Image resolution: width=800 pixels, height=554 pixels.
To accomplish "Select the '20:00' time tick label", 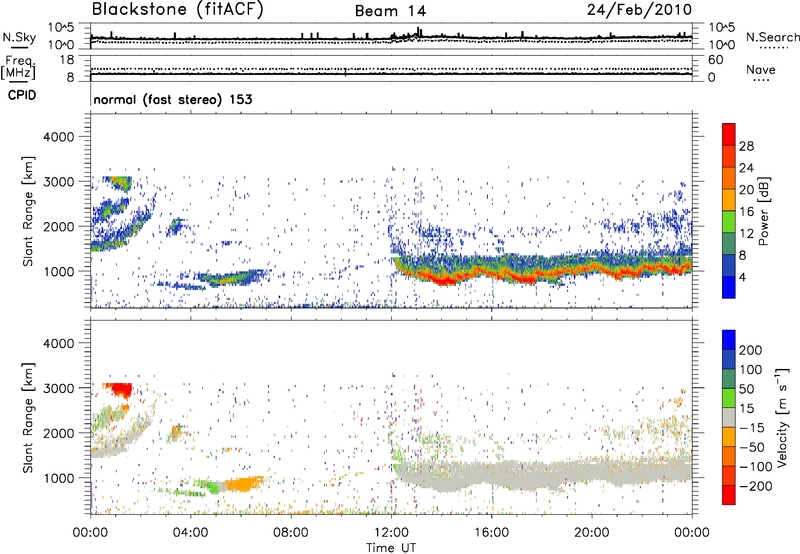I will pyautogui.click(x=592, y=533).
